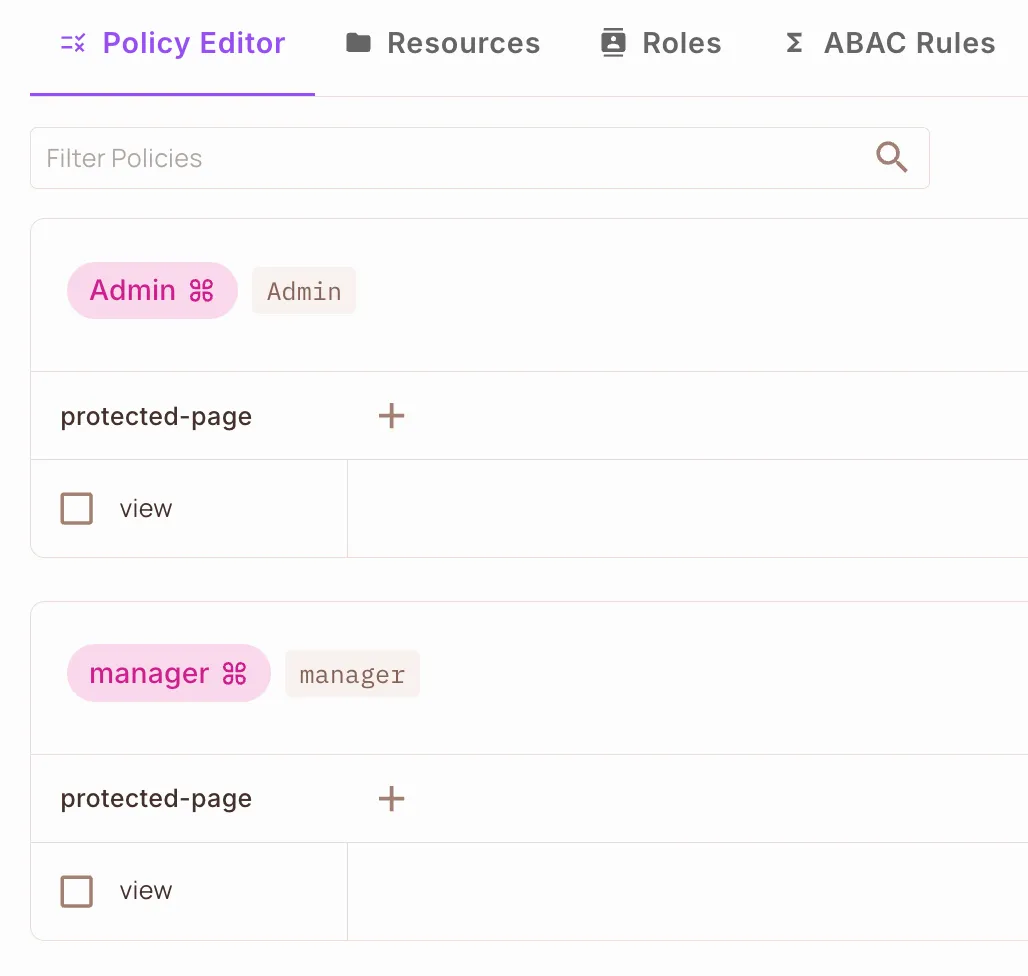Click the grey manager key tag

(x=352, y=675)
